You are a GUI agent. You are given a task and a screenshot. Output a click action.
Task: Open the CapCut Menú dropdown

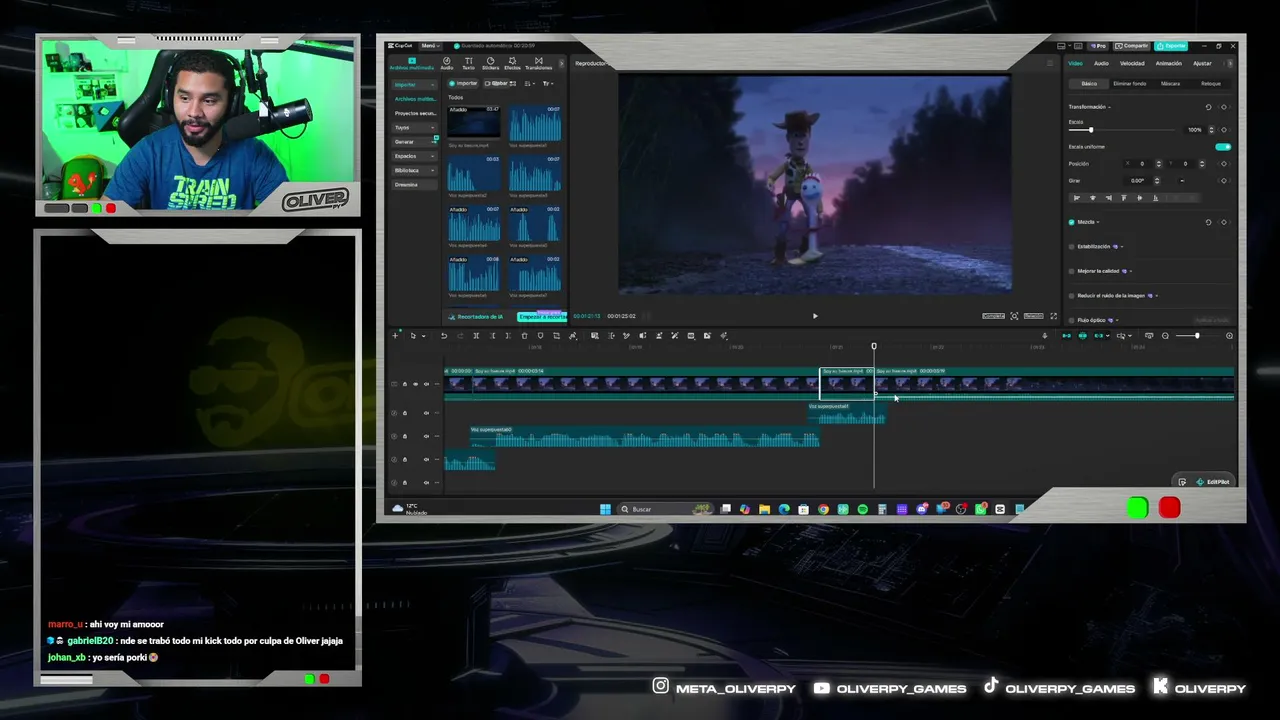(x=430, y=46)
